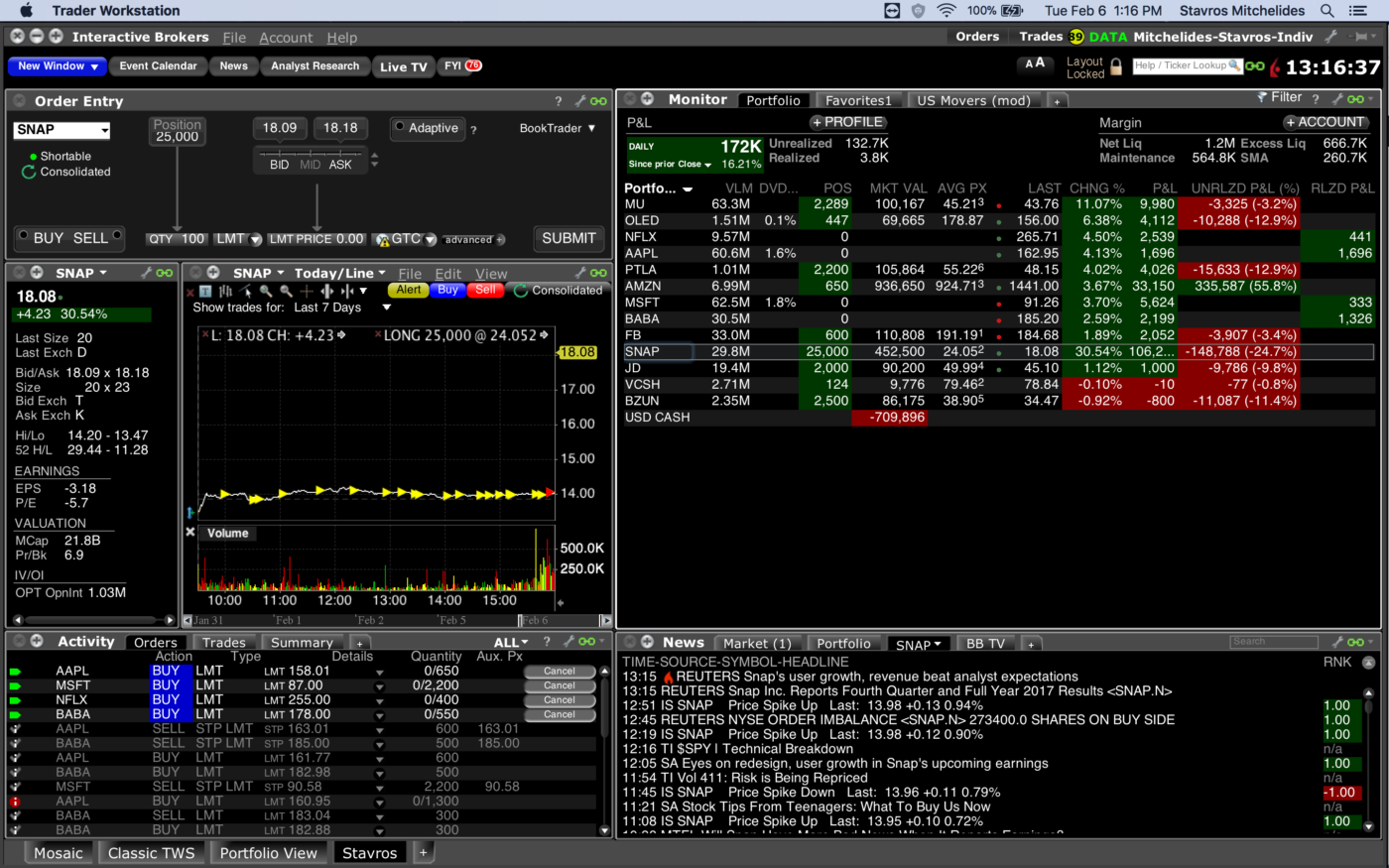Launch Live TV
1389x868 pixels.
pos(403,66)
